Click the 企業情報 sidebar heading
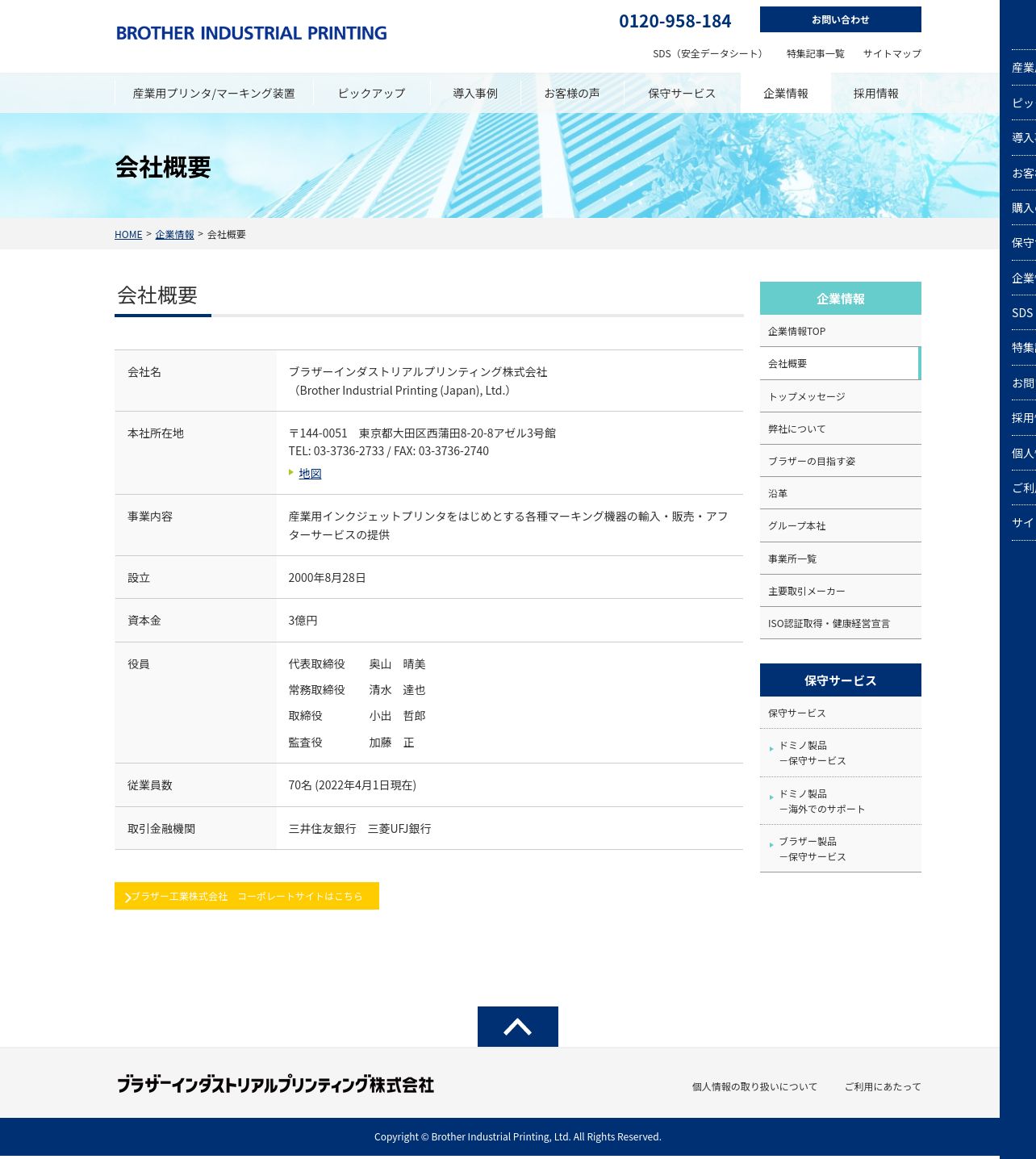1036x1159 pixels. tap(840, 299)
